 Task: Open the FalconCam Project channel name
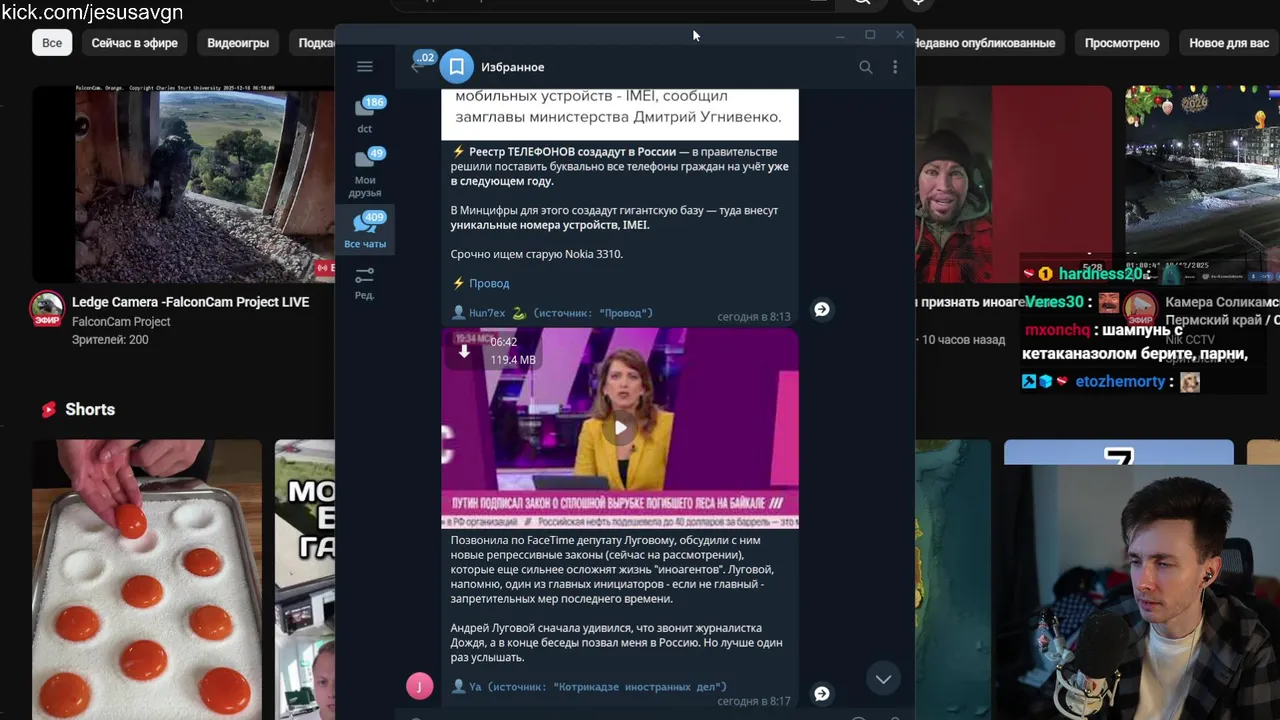point(121,322)
